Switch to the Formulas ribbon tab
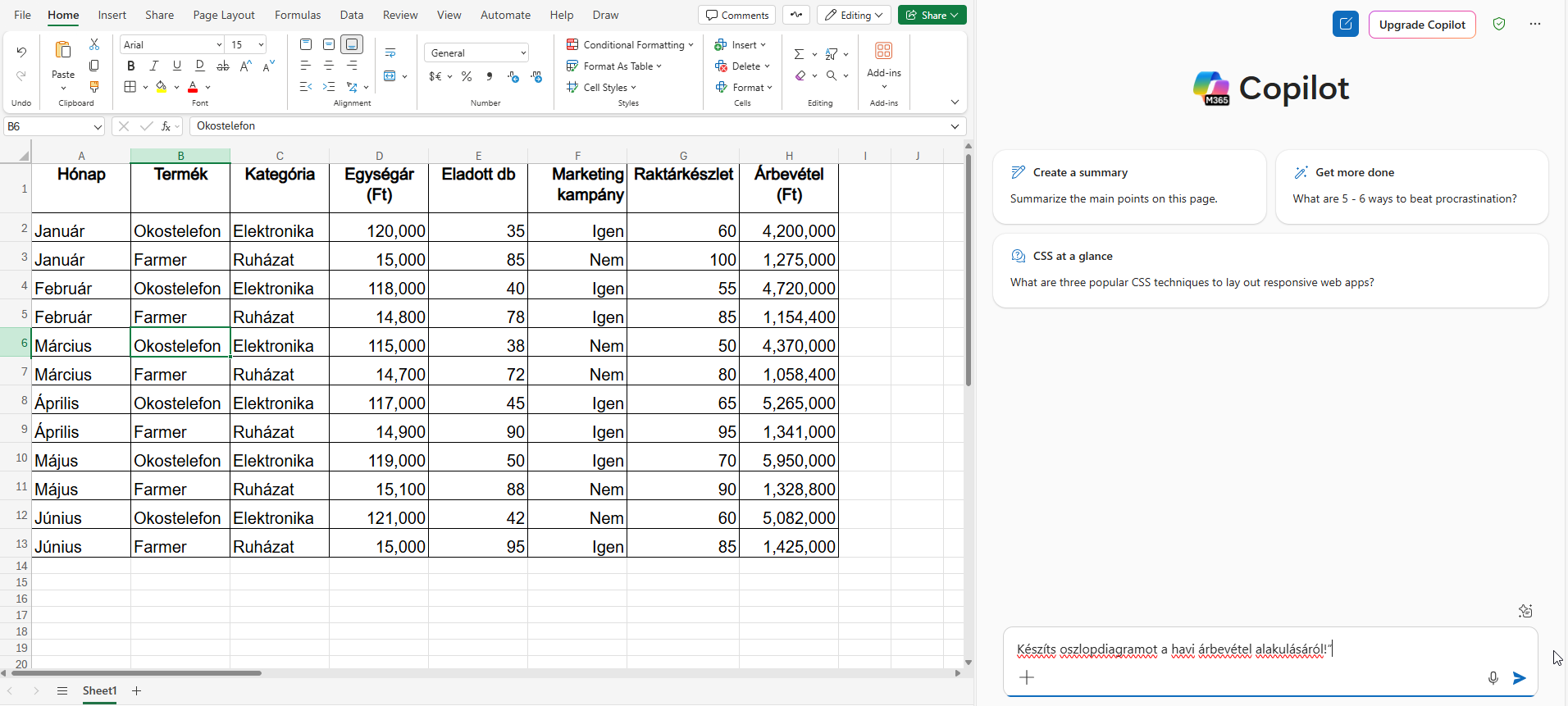Screen dimensions: 1568x706 click(298, 15)
